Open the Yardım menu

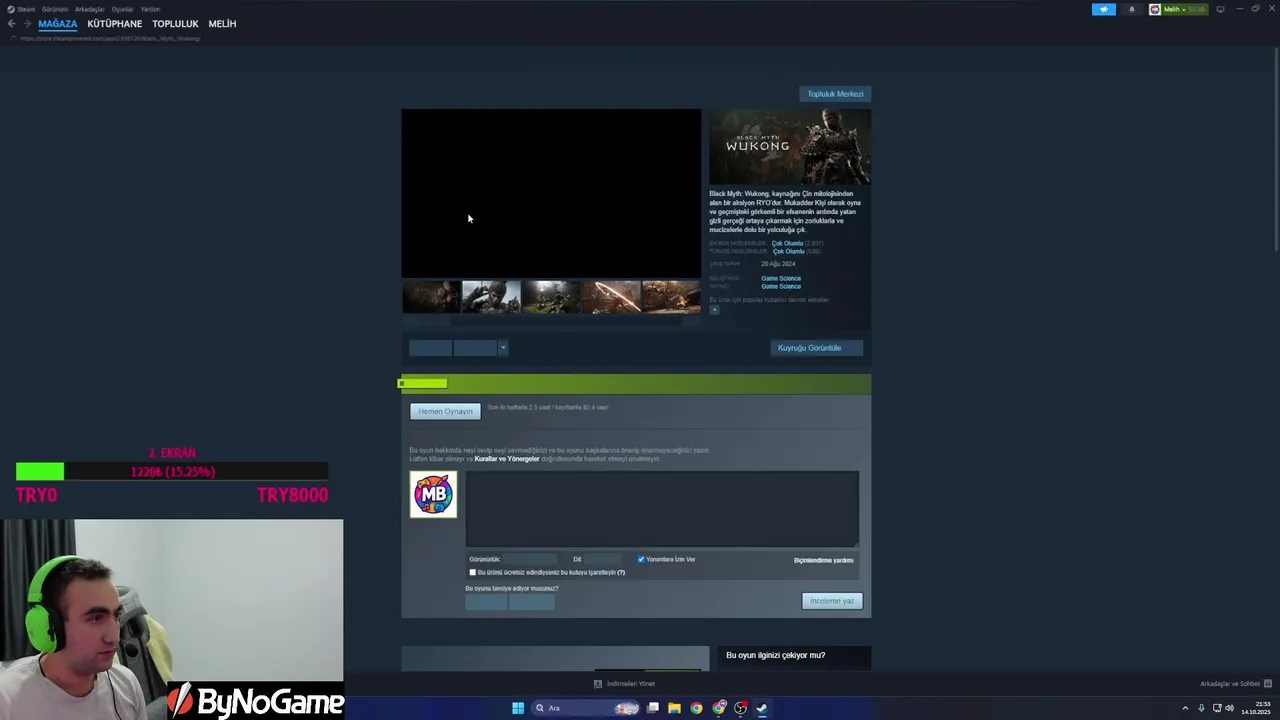150,9
